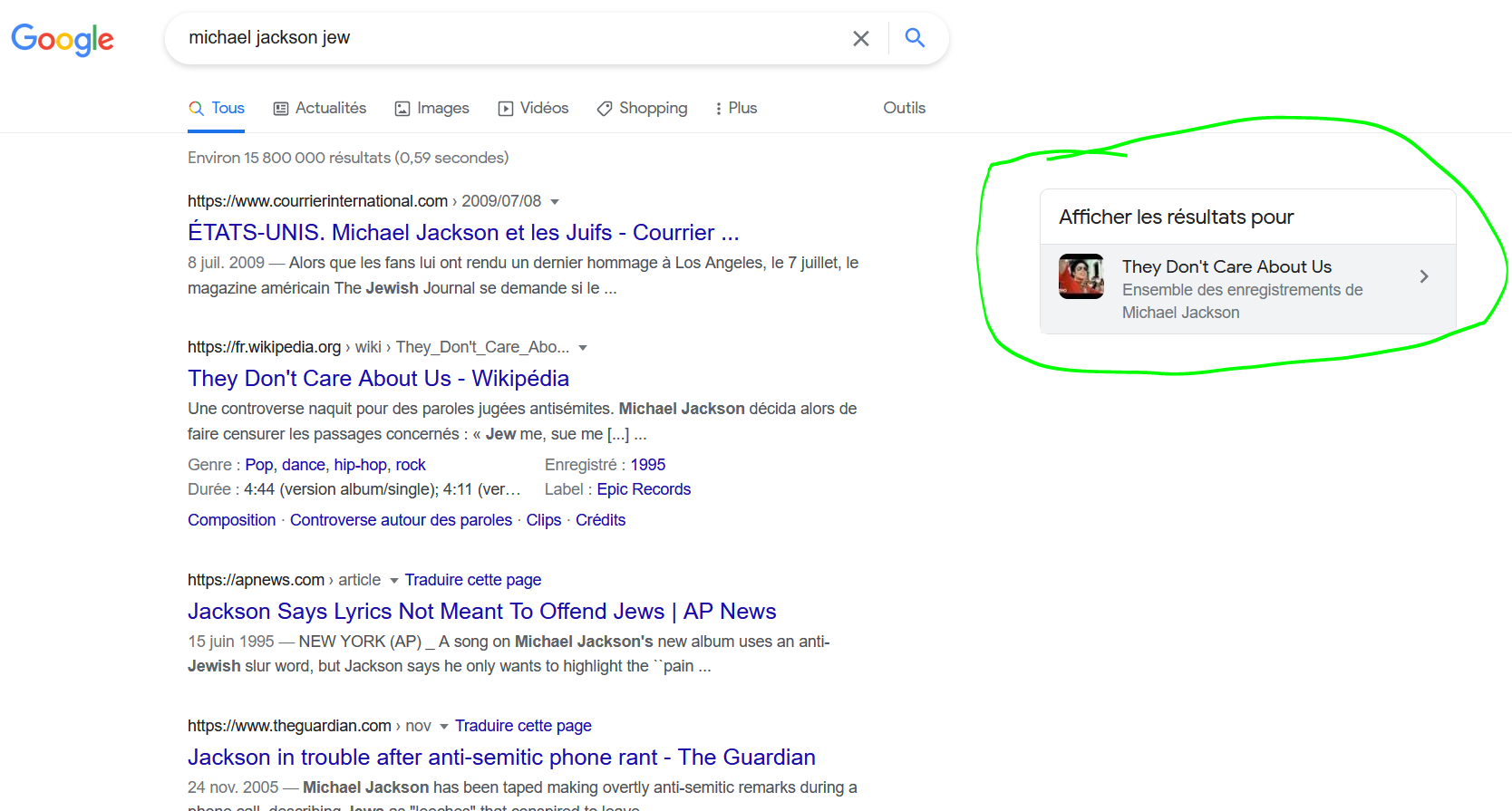Open the Composition sitelink
The height and width of the screenshot is (811, 1512).
232,520
